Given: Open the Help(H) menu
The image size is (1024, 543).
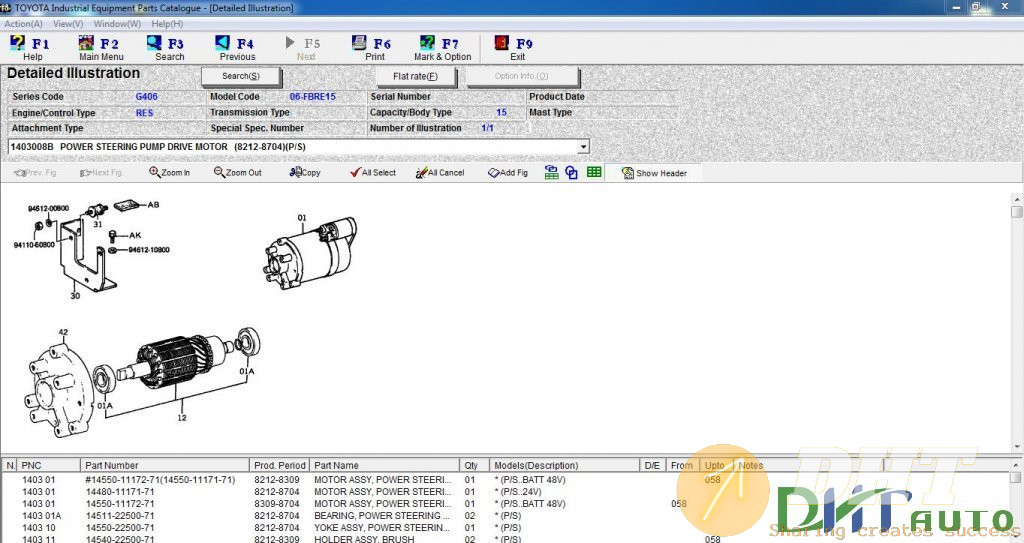Looking at the screenshot, I should 167,24.
